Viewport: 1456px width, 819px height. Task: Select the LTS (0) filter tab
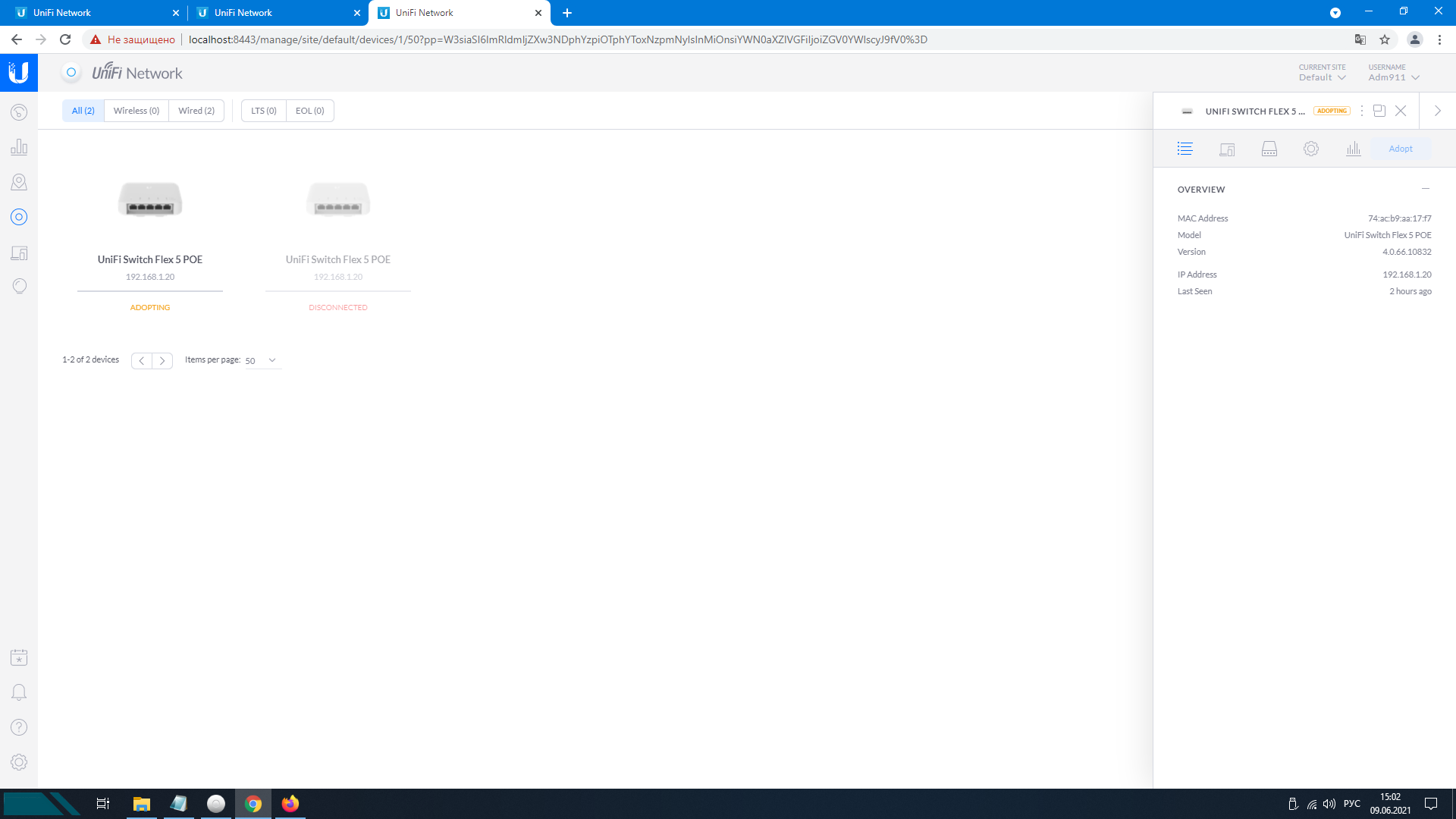tap(264, 111)
